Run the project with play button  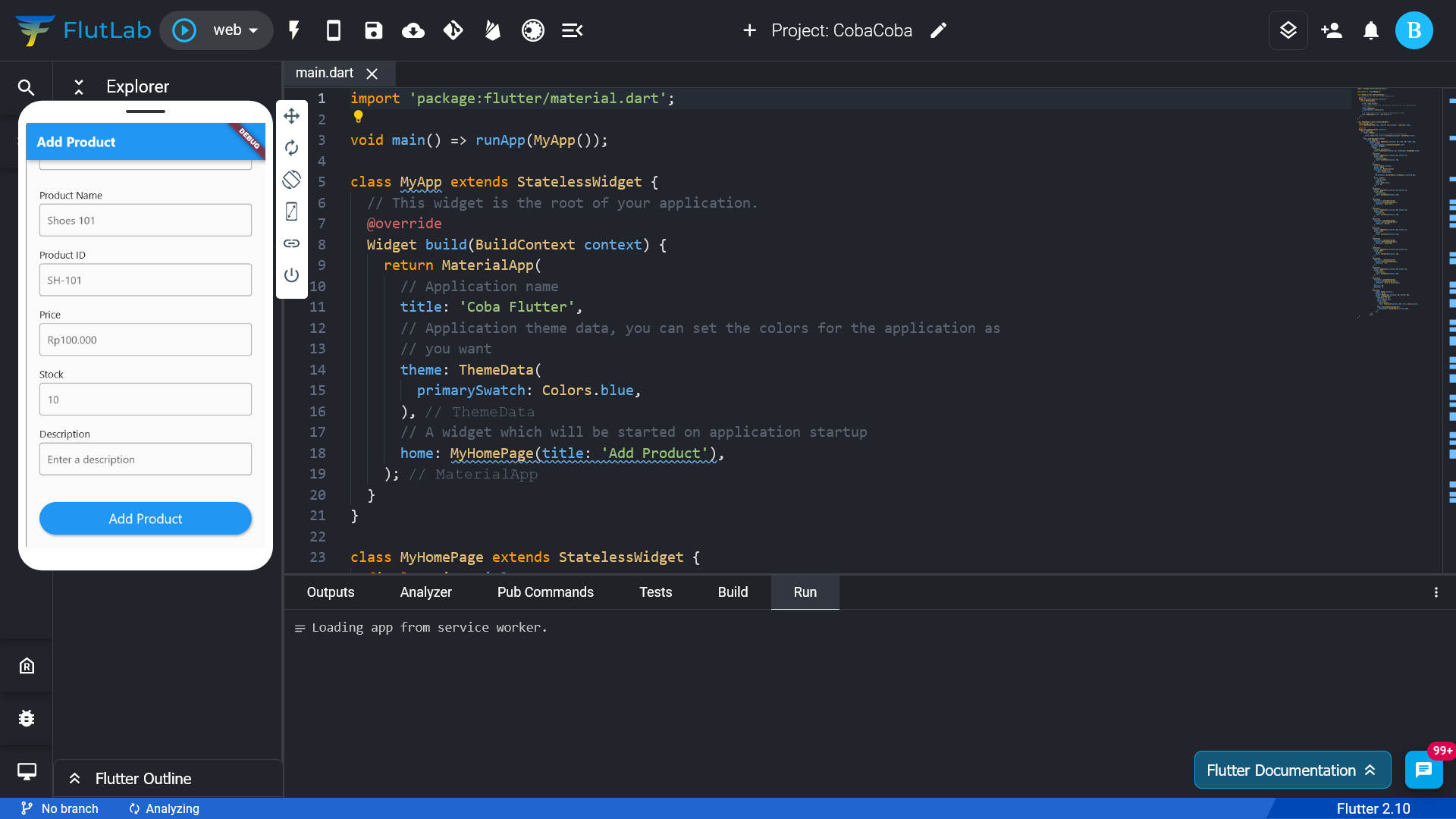[184, 30]
